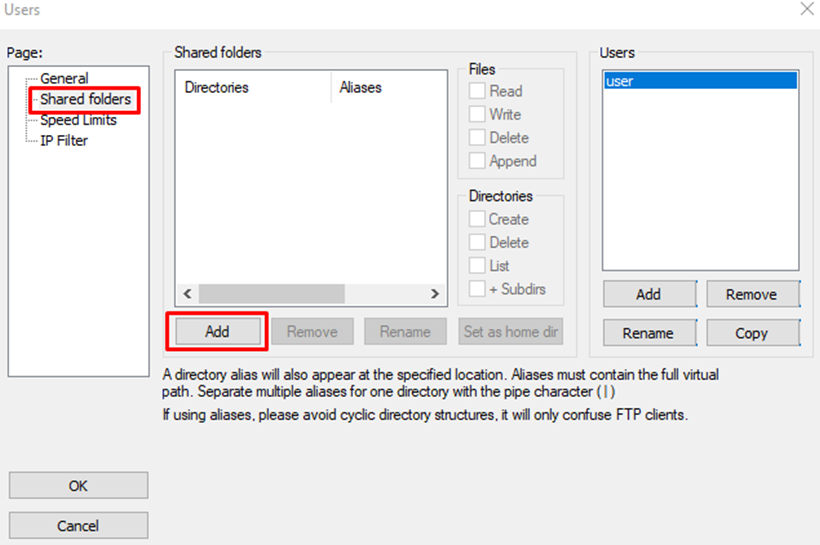Open the Shared folders page
This screenshot has height=545, width=820.
coord(85,99)
